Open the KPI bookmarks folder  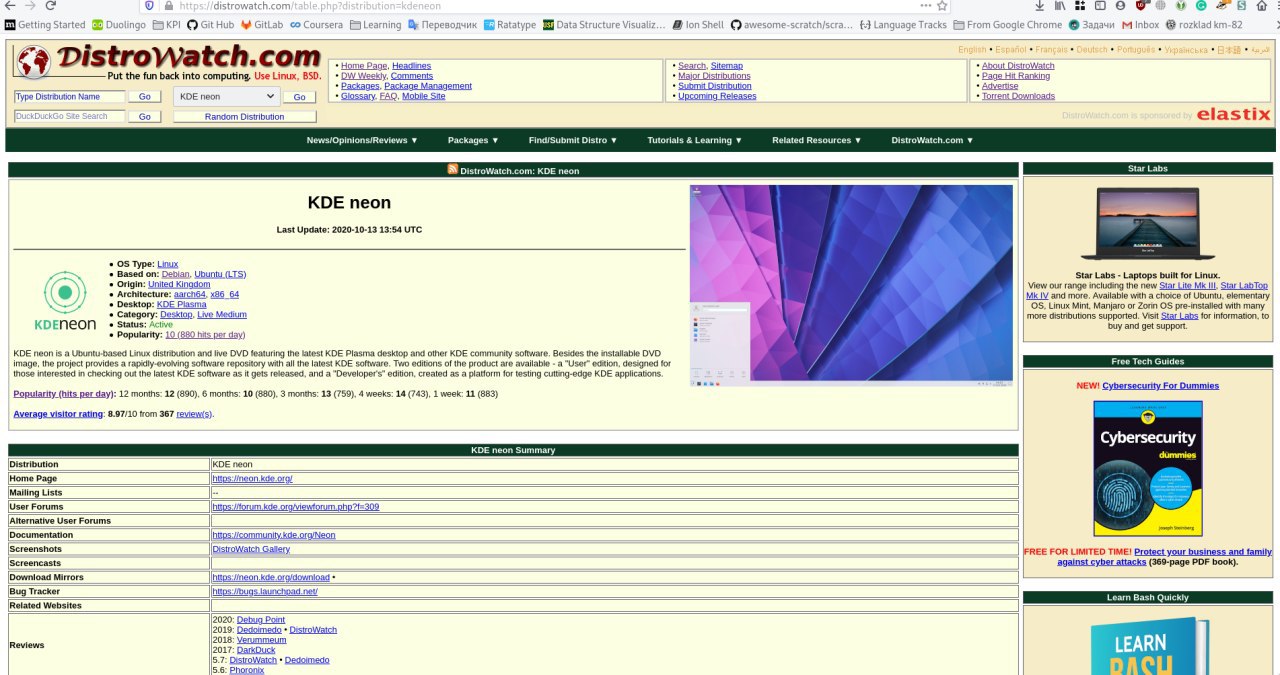click(166, 25)
